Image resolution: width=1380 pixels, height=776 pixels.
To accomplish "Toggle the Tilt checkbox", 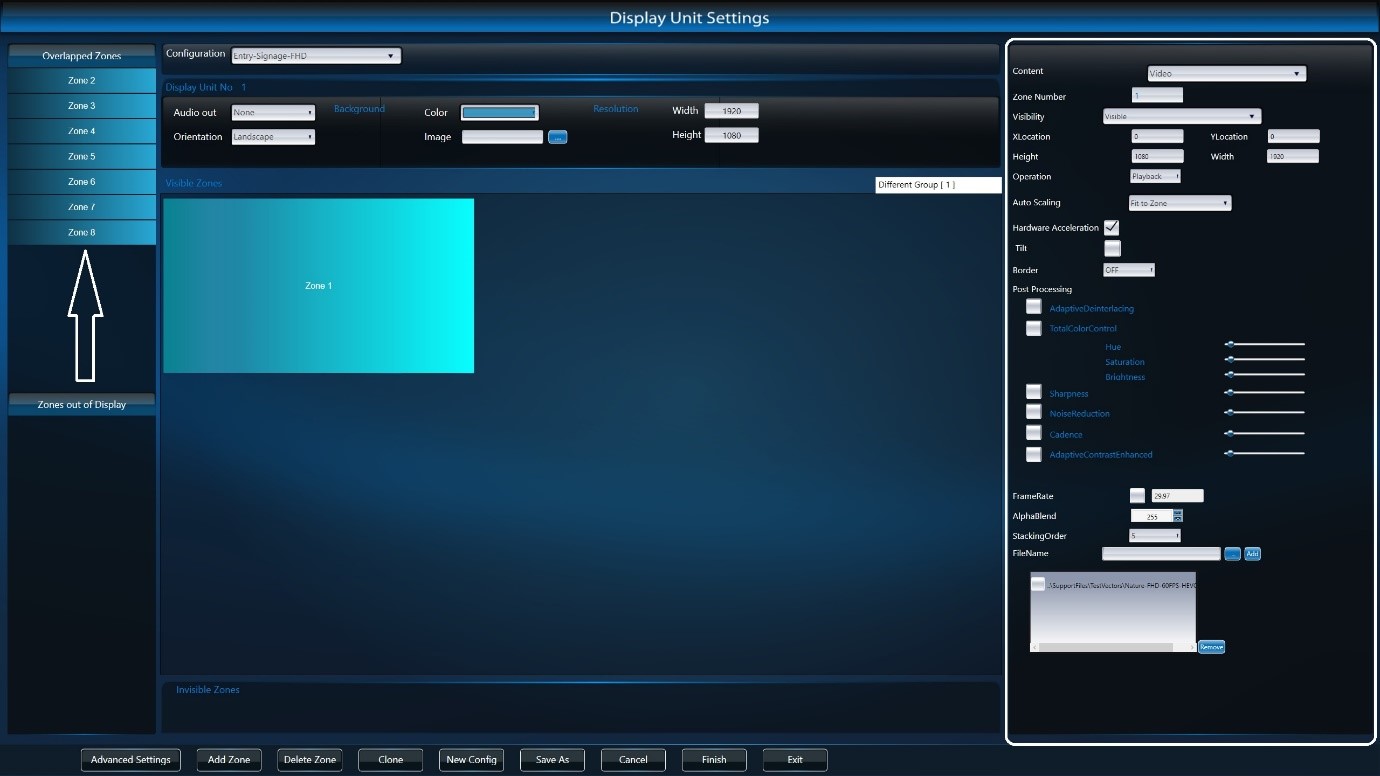I will [1112, 248].
